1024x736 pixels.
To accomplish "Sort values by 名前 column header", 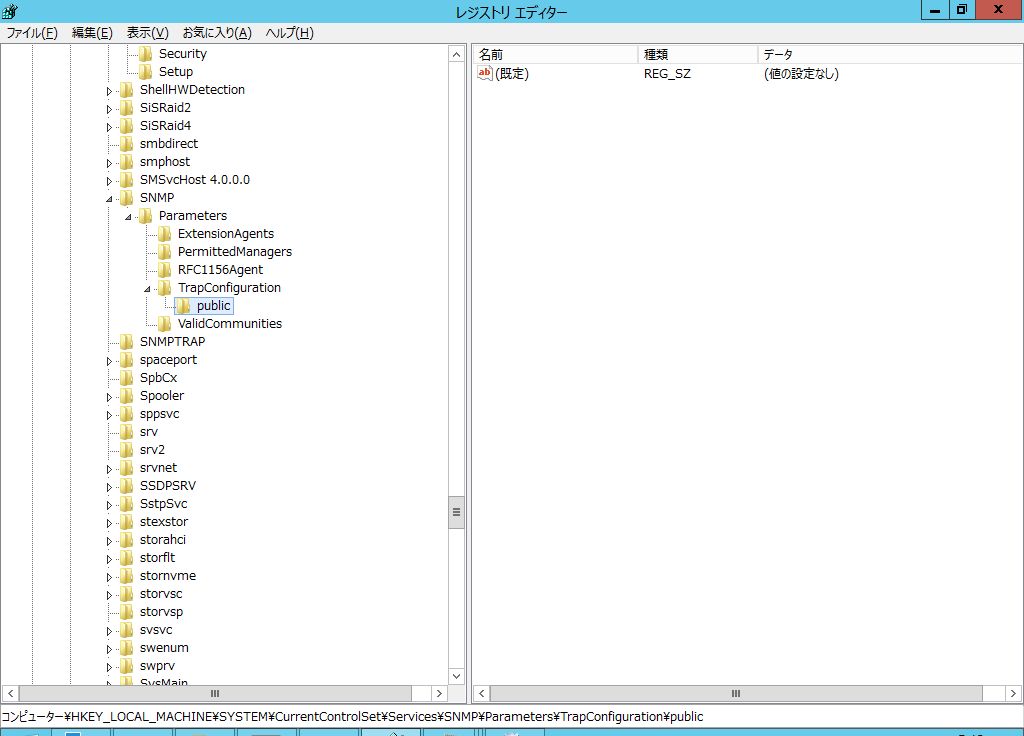I will [x=555, y=54].
